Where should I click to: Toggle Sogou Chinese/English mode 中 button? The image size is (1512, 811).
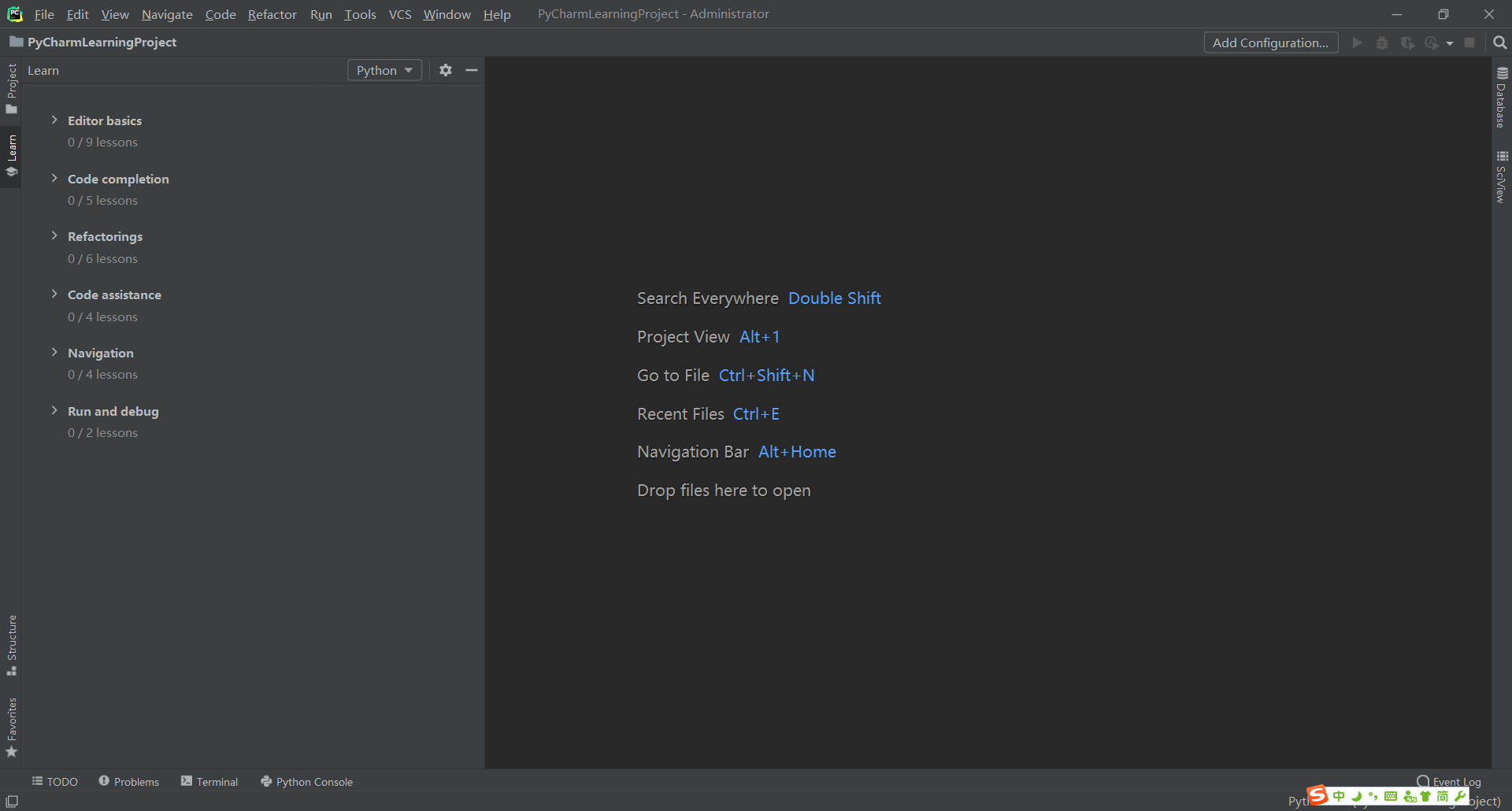(x=1339, y=796)
